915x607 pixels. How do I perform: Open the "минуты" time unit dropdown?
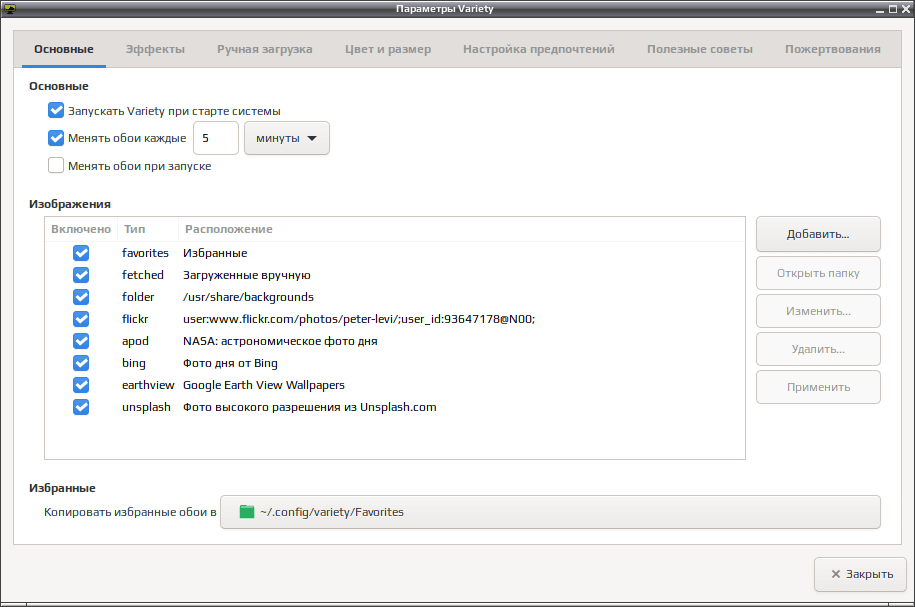(287, 138)
